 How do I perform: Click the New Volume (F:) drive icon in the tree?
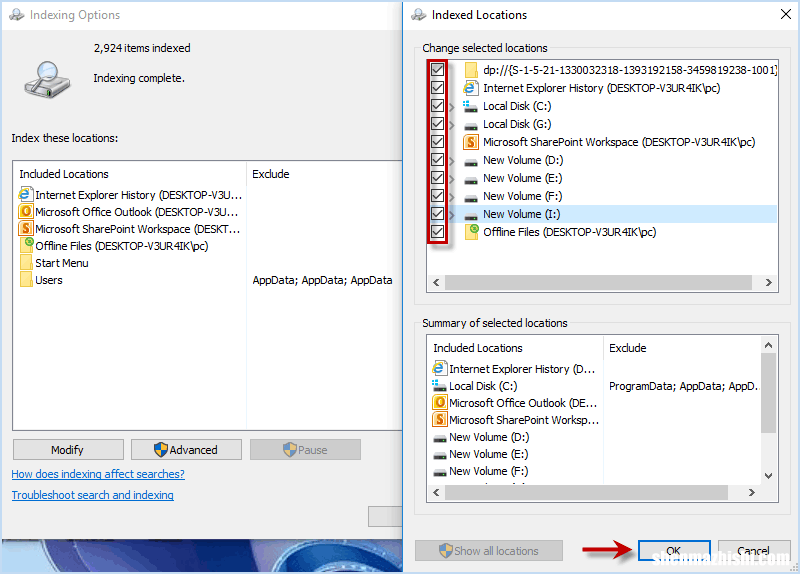tap(471, 197)
